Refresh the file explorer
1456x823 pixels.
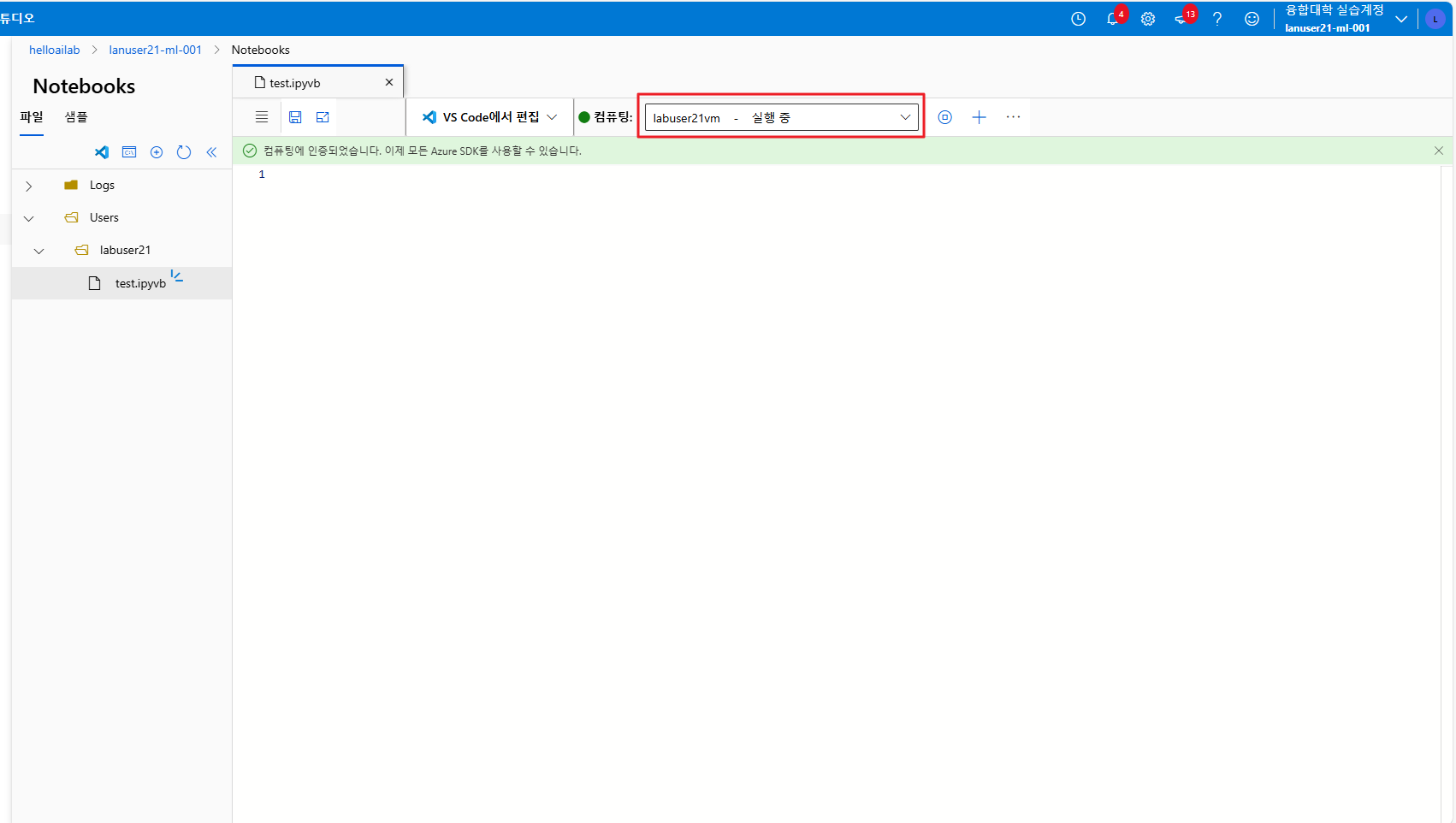coord(184,152)
